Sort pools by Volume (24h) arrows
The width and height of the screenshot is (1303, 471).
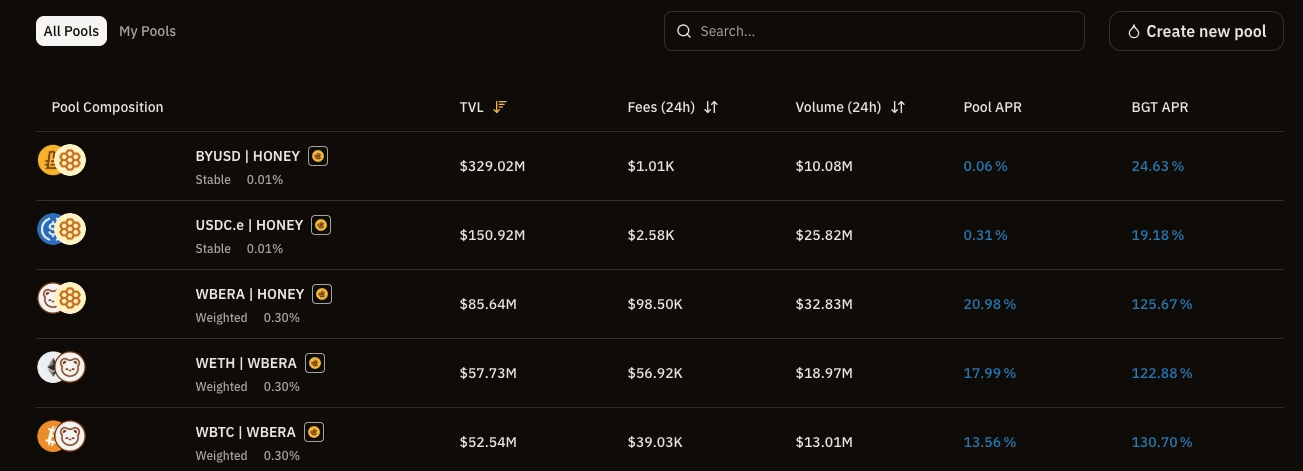click(x=898, y=107)
